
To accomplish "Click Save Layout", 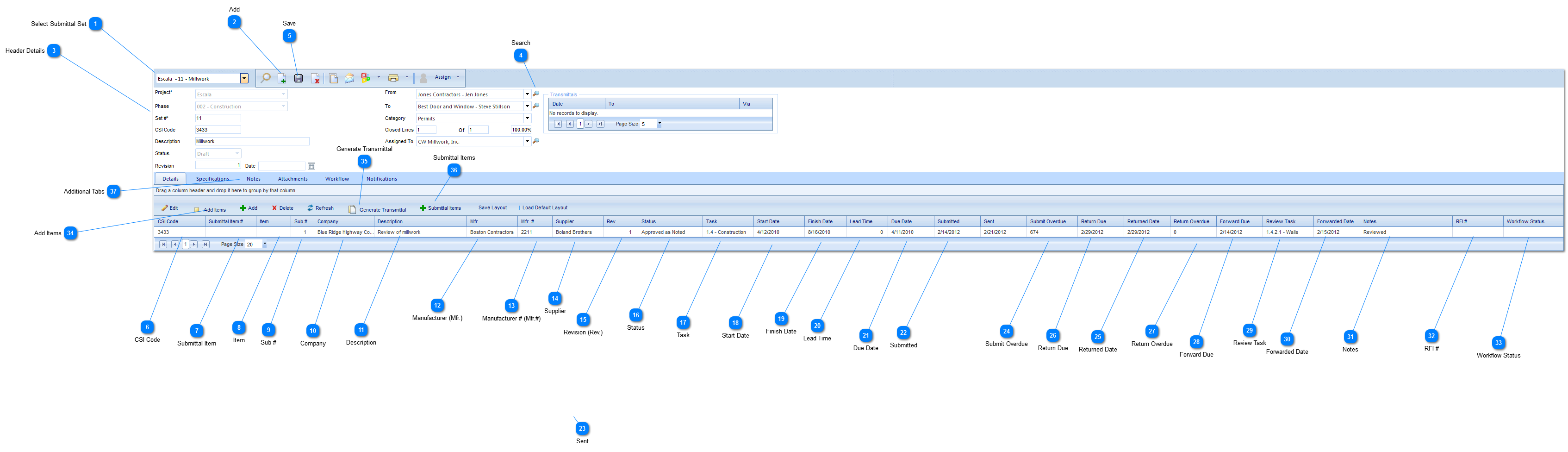I will click(492, 208).
